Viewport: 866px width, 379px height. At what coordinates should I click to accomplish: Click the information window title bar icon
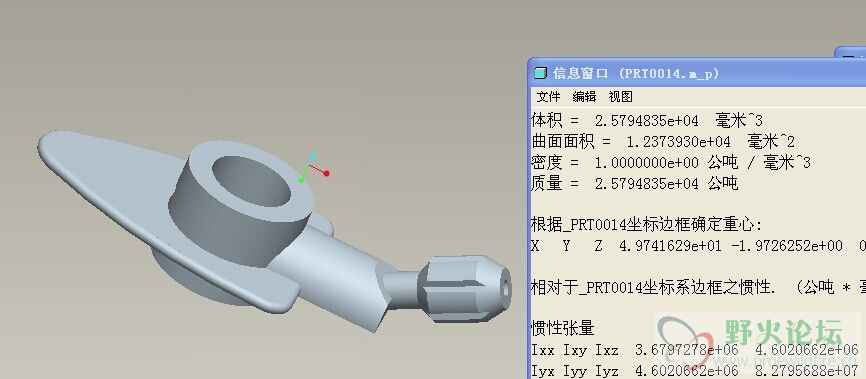(540, 73)
